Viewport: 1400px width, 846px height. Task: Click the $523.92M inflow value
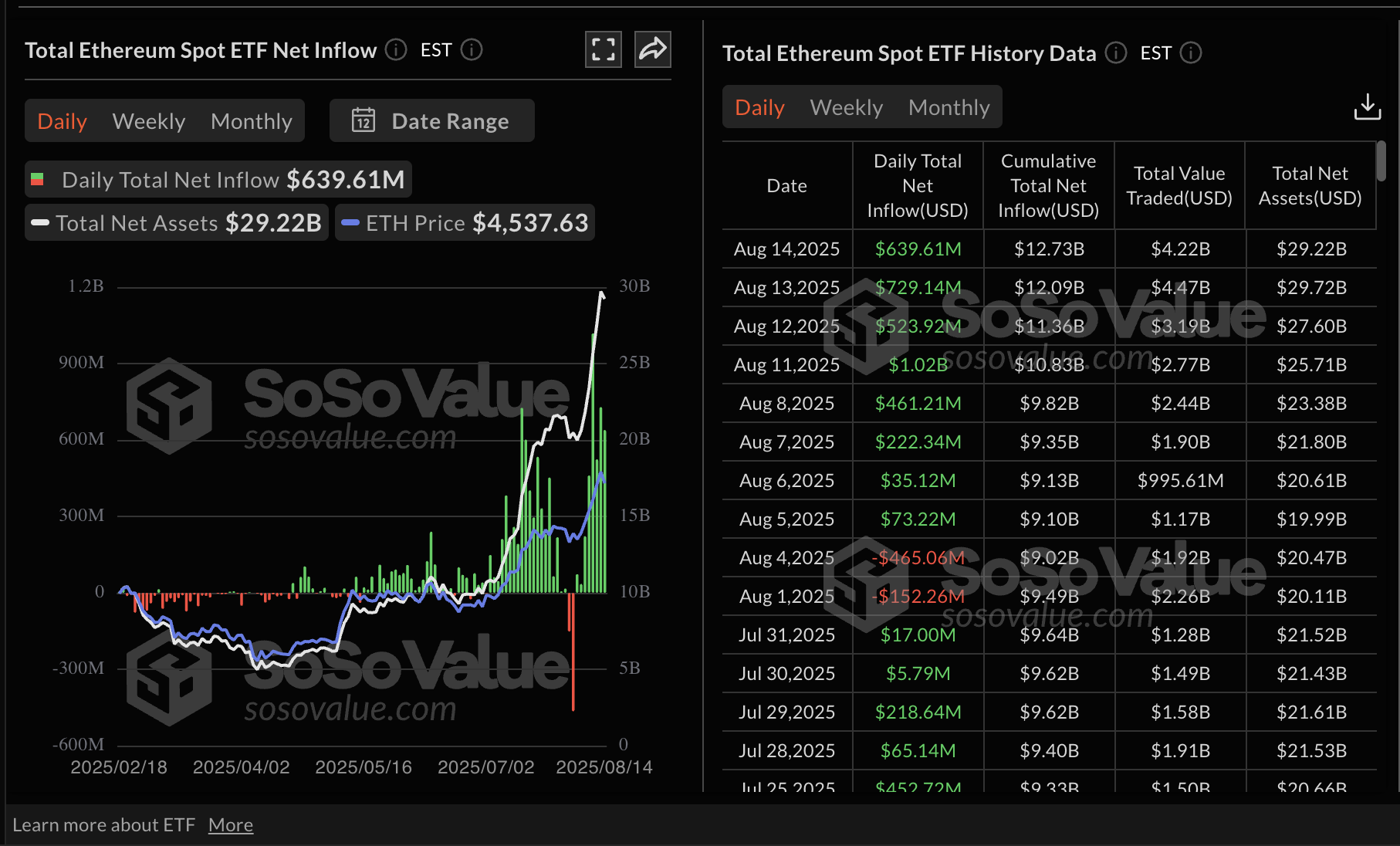point(918,327)
